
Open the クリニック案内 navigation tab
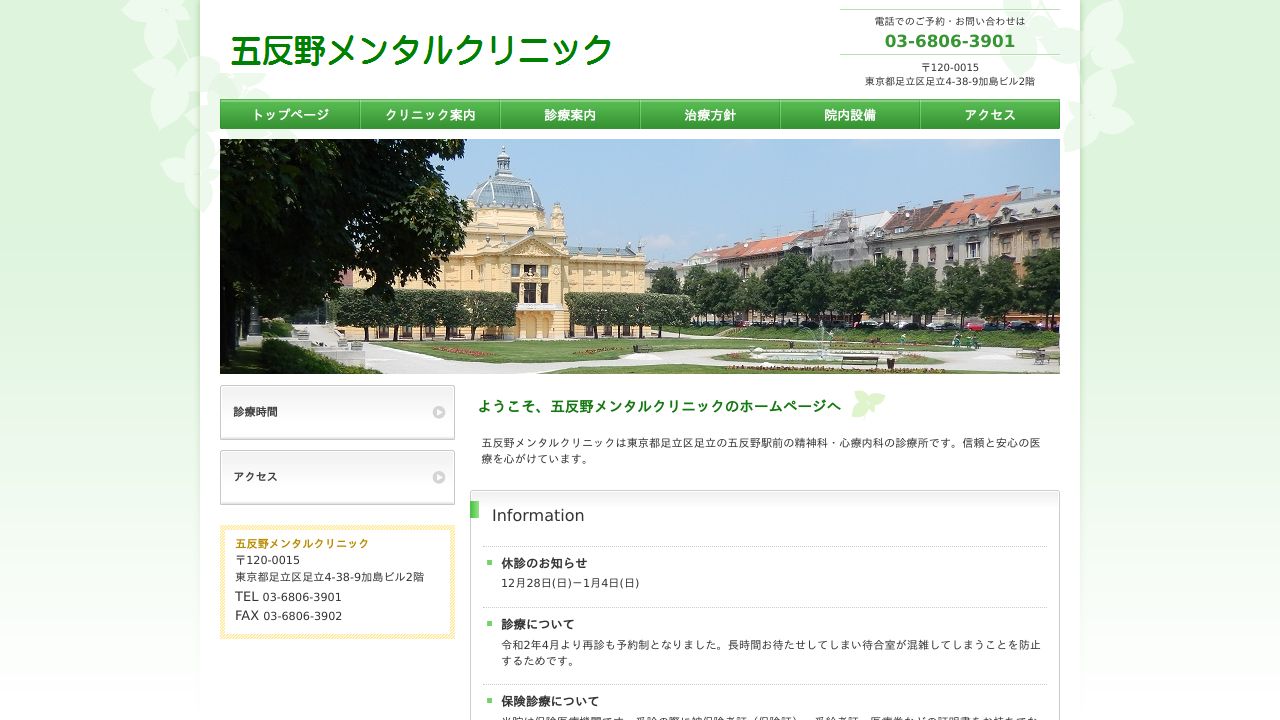430,115
